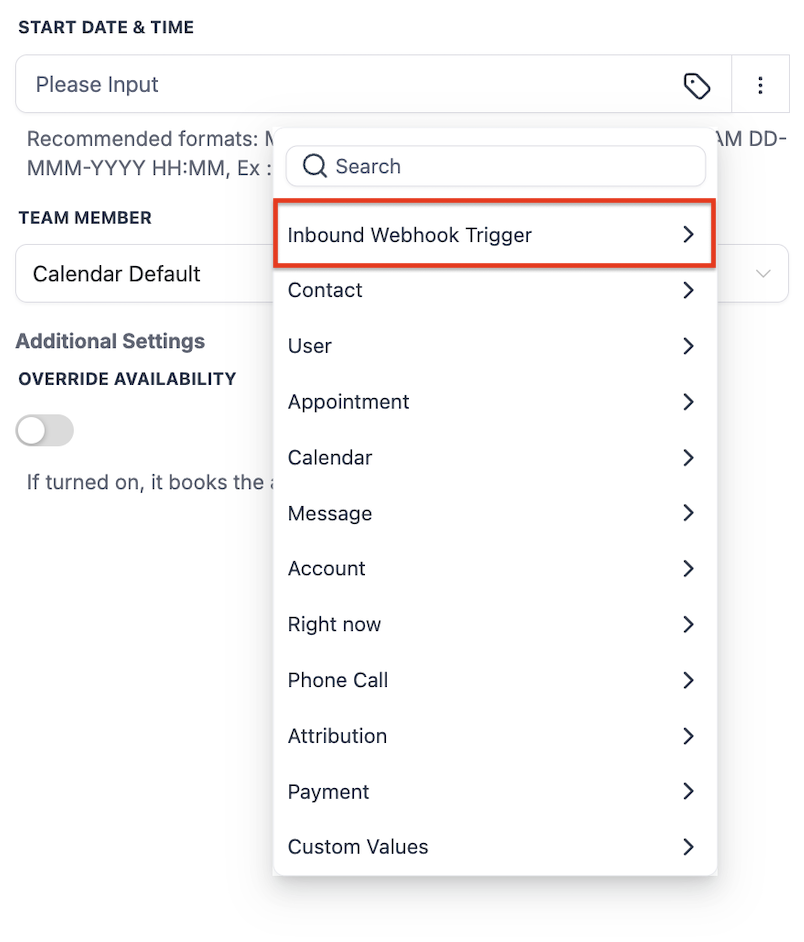Image resolution: width=804 pixels, height=942 pixels.
Task: Choose the Account menu entry
Action: (495, 568)
